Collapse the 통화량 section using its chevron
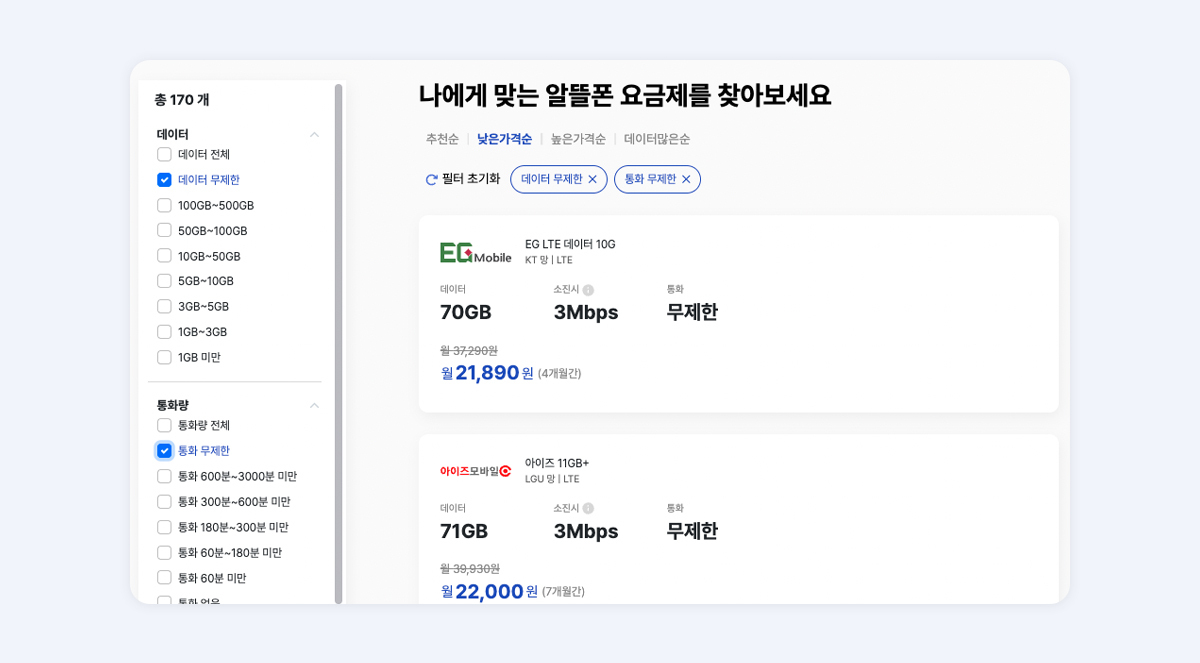The image size is (1200, 663). click(314, 404)
